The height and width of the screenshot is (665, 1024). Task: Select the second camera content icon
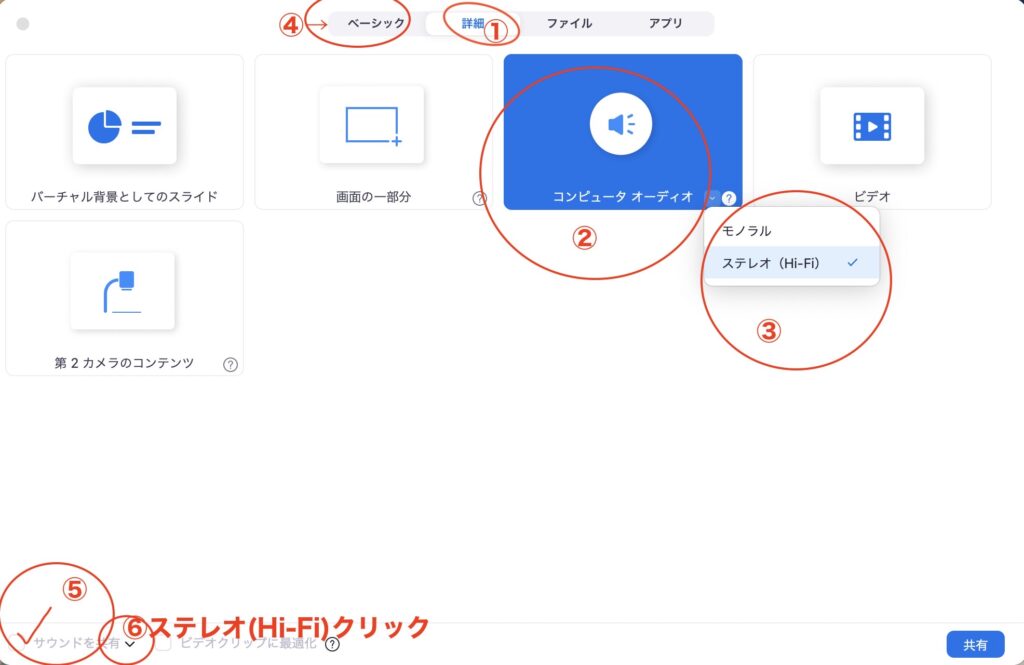coord(122,291)
